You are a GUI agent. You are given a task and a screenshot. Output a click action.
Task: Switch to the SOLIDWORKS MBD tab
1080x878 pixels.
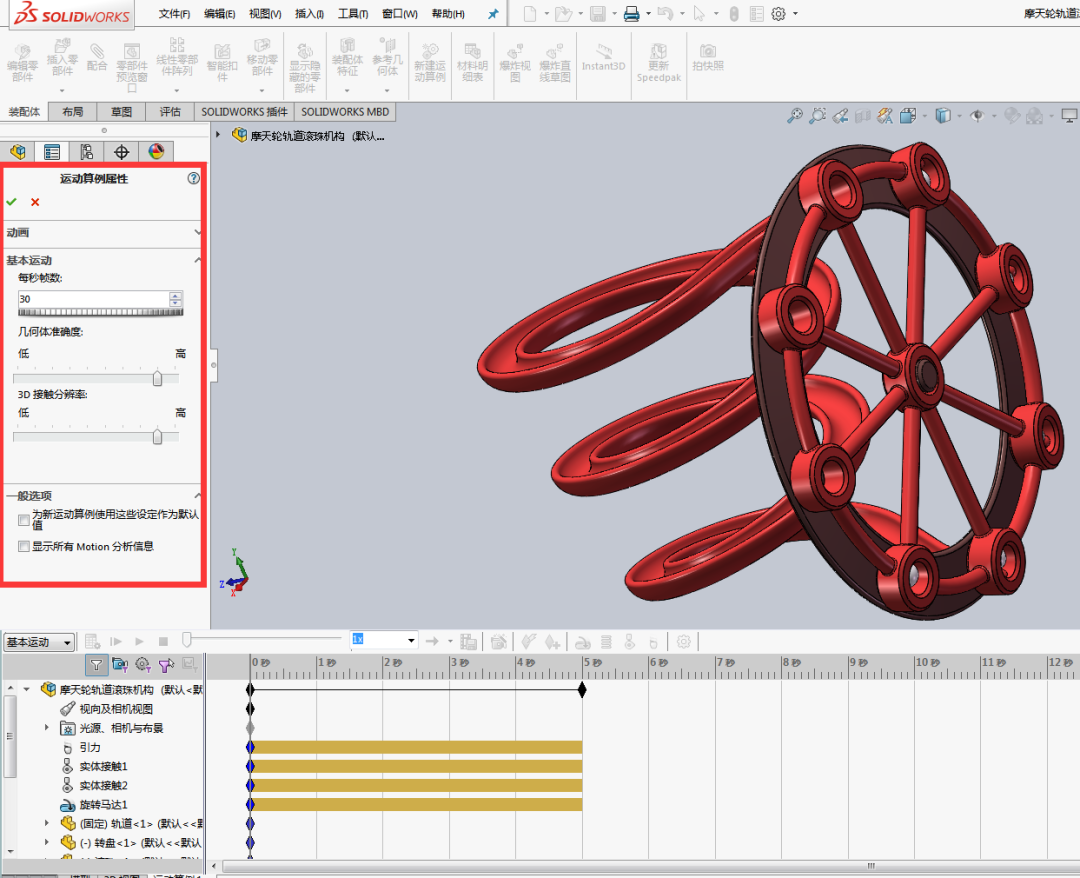pyautogui.click(x=345, y=111)
